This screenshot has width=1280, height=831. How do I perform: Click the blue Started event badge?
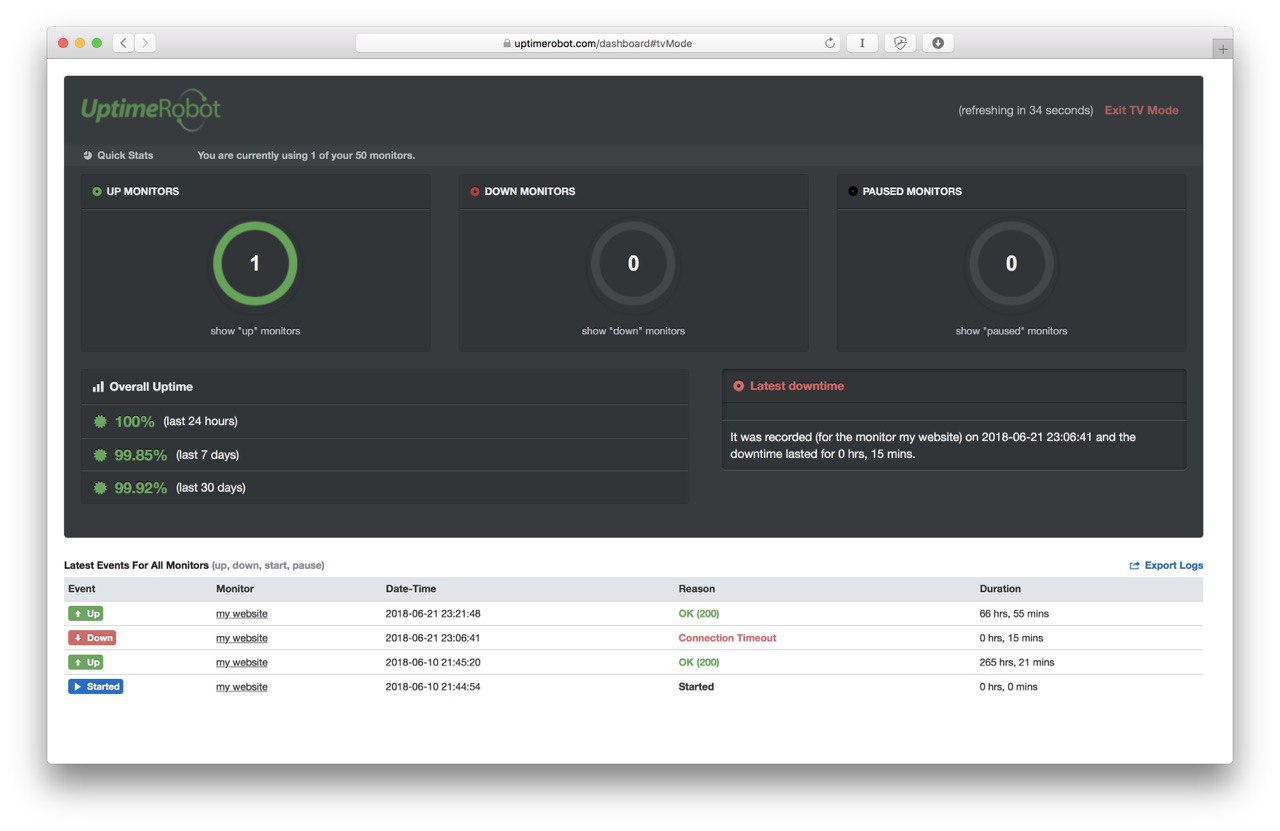96,687
